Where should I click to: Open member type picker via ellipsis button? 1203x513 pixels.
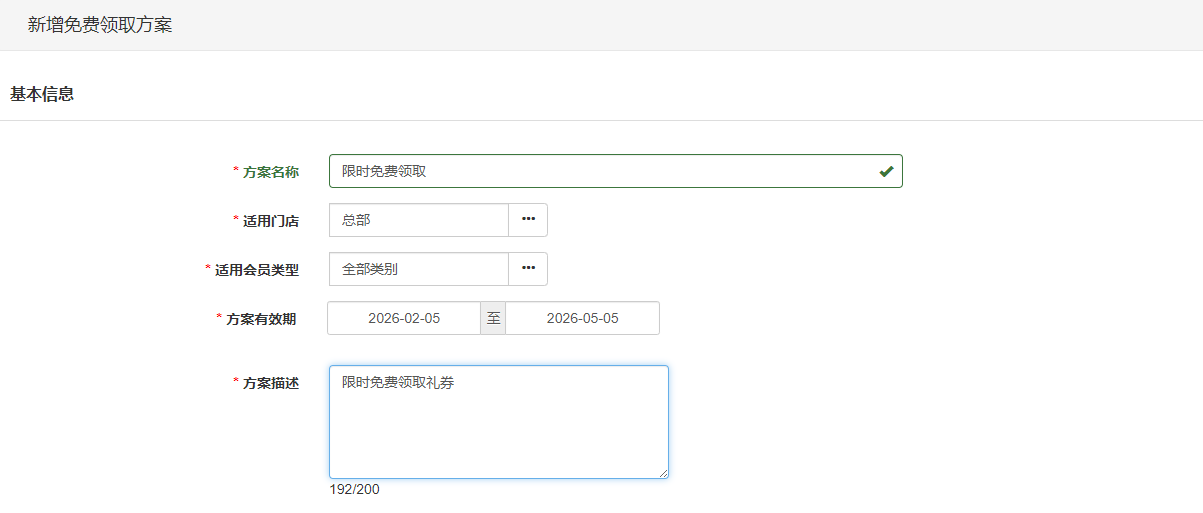click(528, 269)
